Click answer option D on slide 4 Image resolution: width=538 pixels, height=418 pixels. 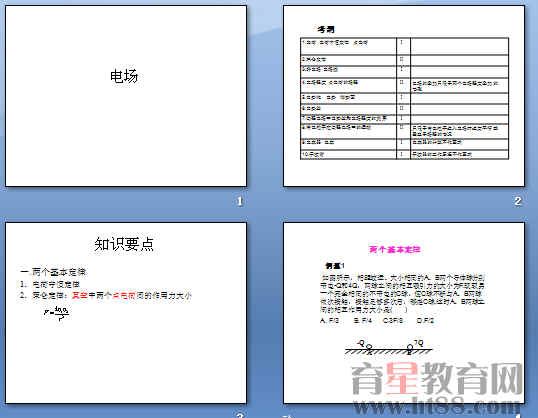[x=425, y=321]
